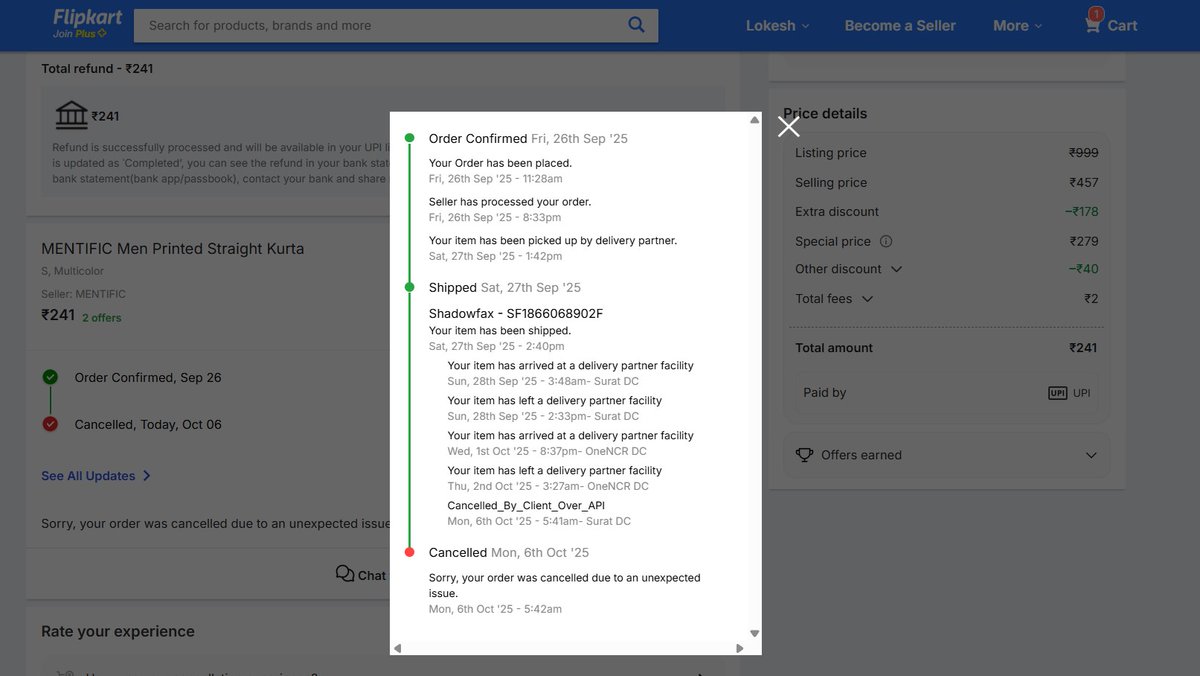Image resolution: width=1200 pixels, height=676 pixels.
Task: Click the Join Plus label
Action: (80, 33)
